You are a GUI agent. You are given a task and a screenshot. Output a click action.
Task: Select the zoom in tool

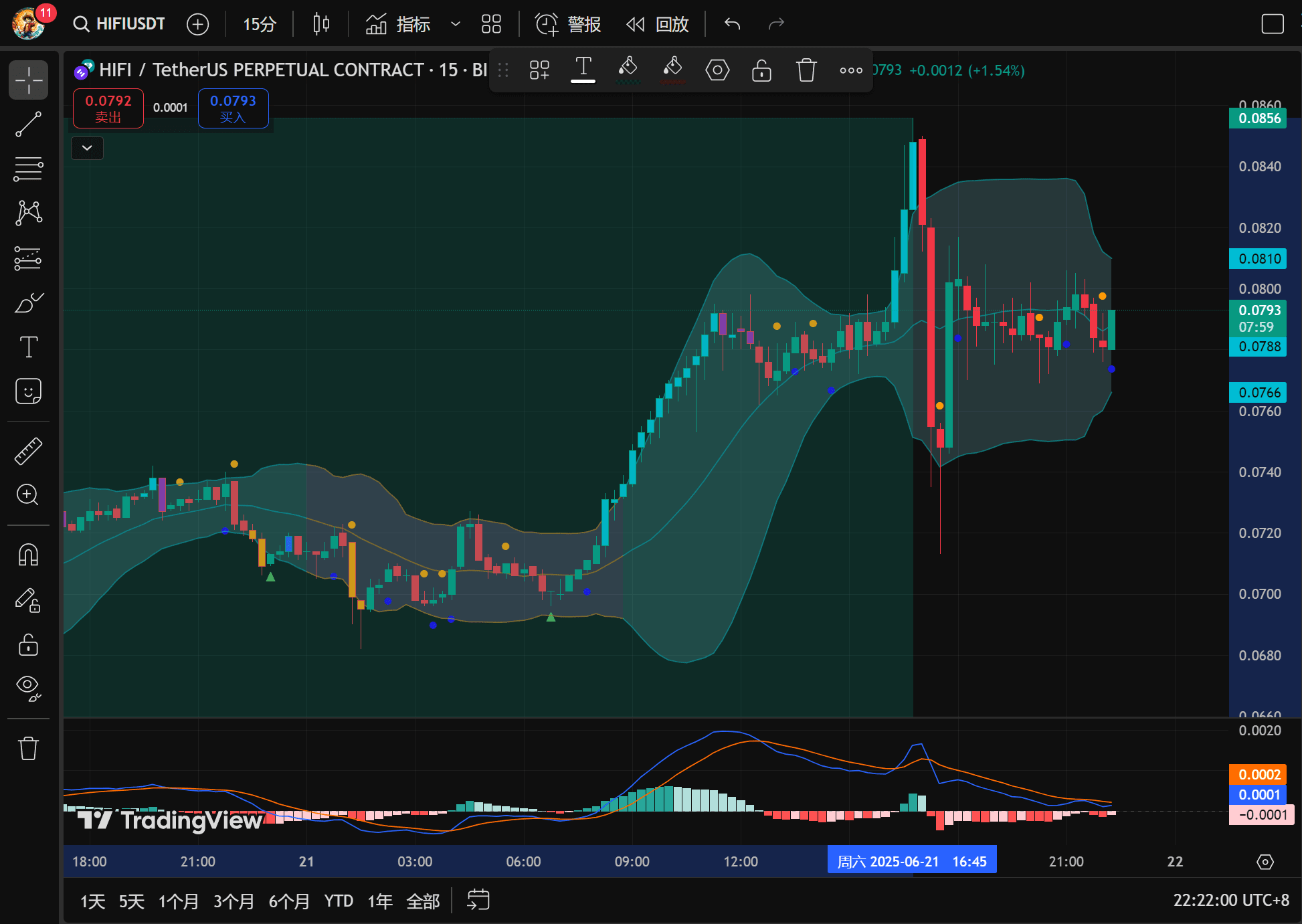pyautogui.click(x=28, y=495)
